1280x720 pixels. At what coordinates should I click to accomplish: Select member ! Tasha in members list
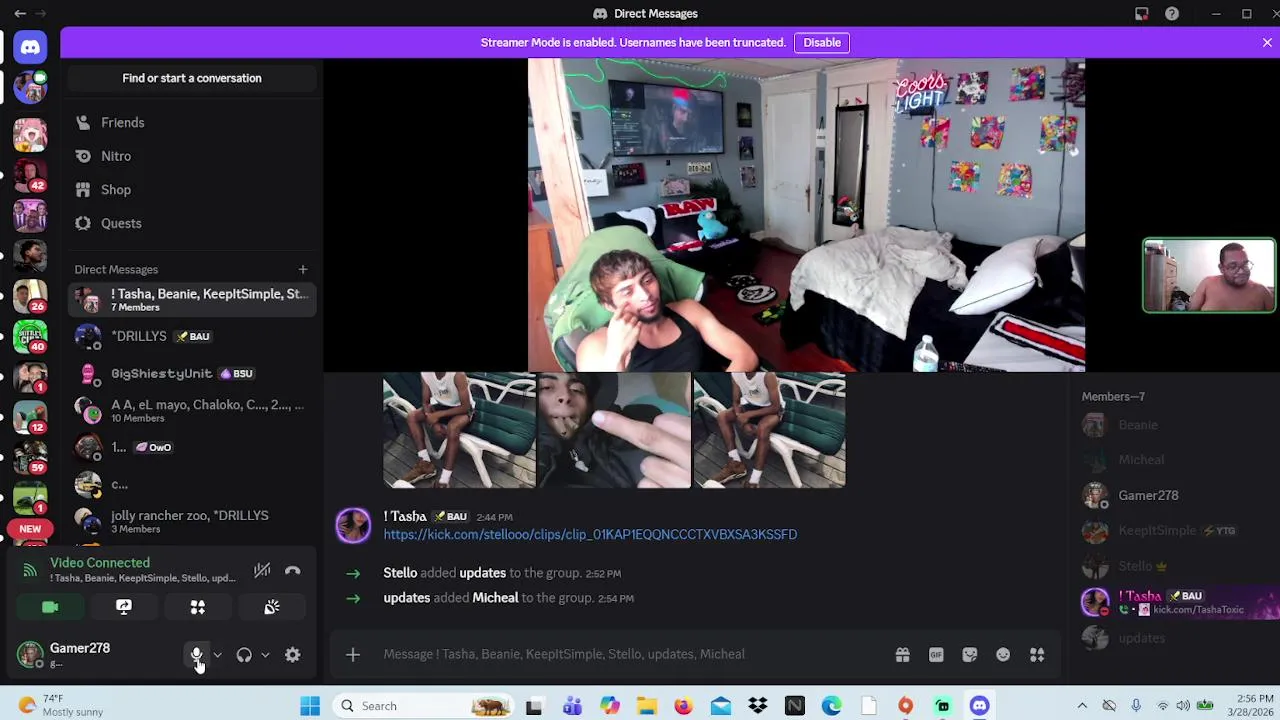click(x=1176, y=602)
